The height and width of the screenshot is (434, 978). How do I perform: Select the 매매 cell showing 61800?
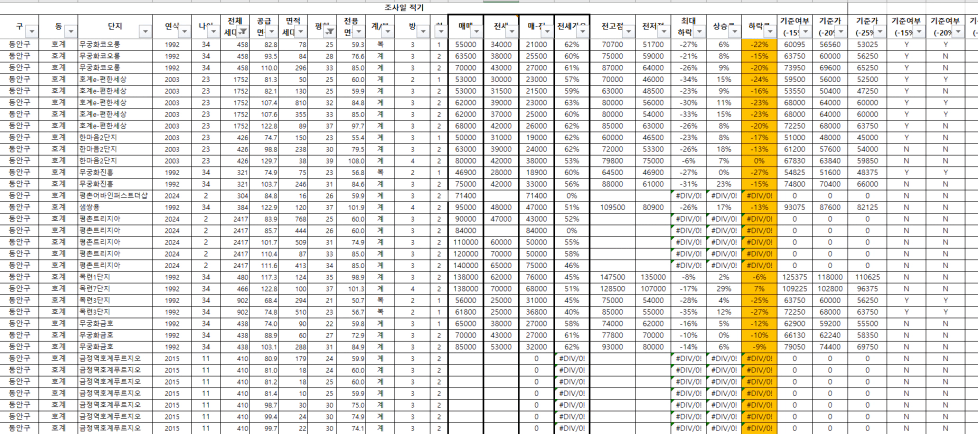pyautogui.click(x=465, y=311)
